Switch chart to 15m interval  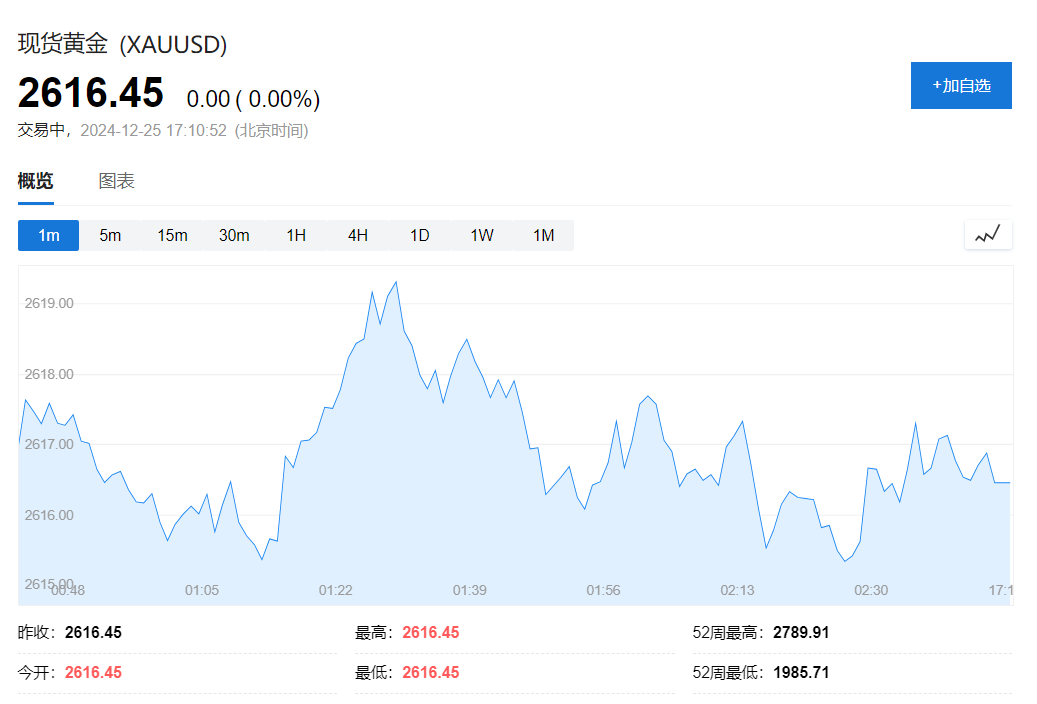(x=172, y=235)
